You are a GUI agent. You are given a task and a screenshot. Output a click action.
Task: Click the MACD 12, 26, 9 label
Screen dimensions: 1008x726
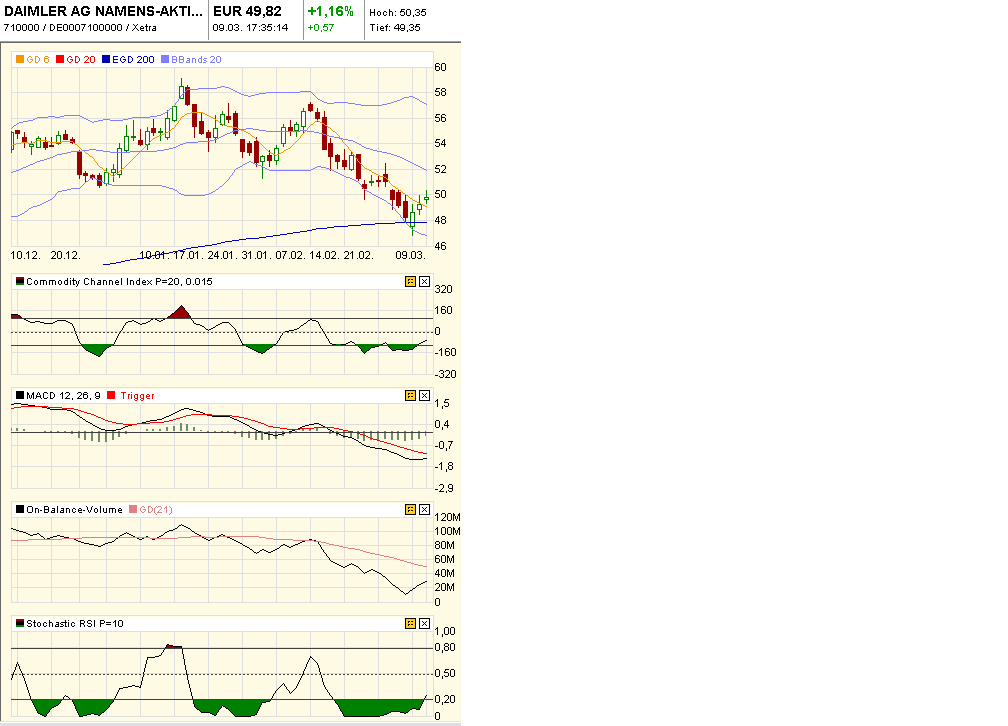[x=63, y=395]
